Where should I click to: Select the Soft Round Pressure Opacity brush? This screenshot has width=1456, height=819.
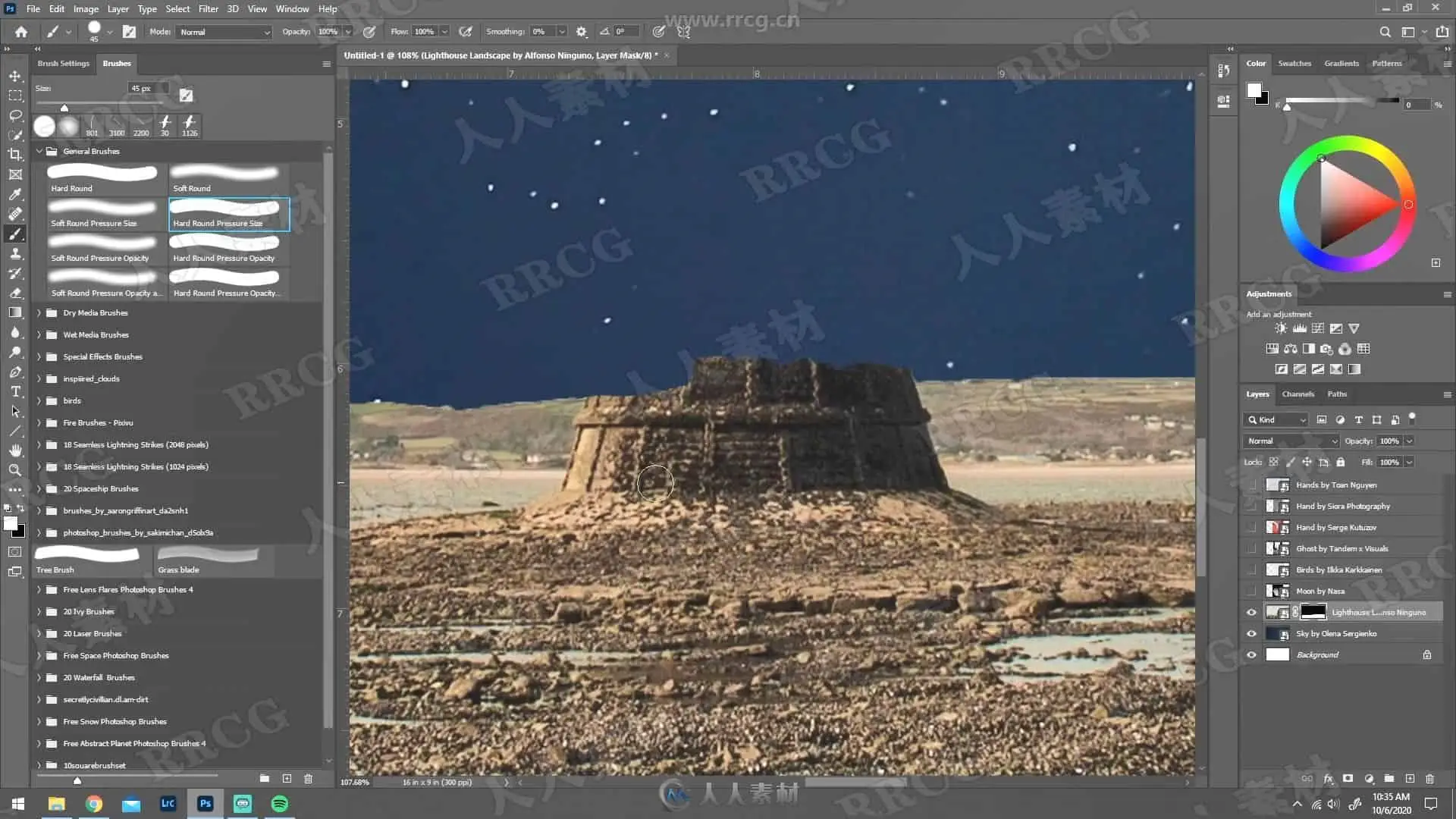pyautogui.click(x=103, y=249)
